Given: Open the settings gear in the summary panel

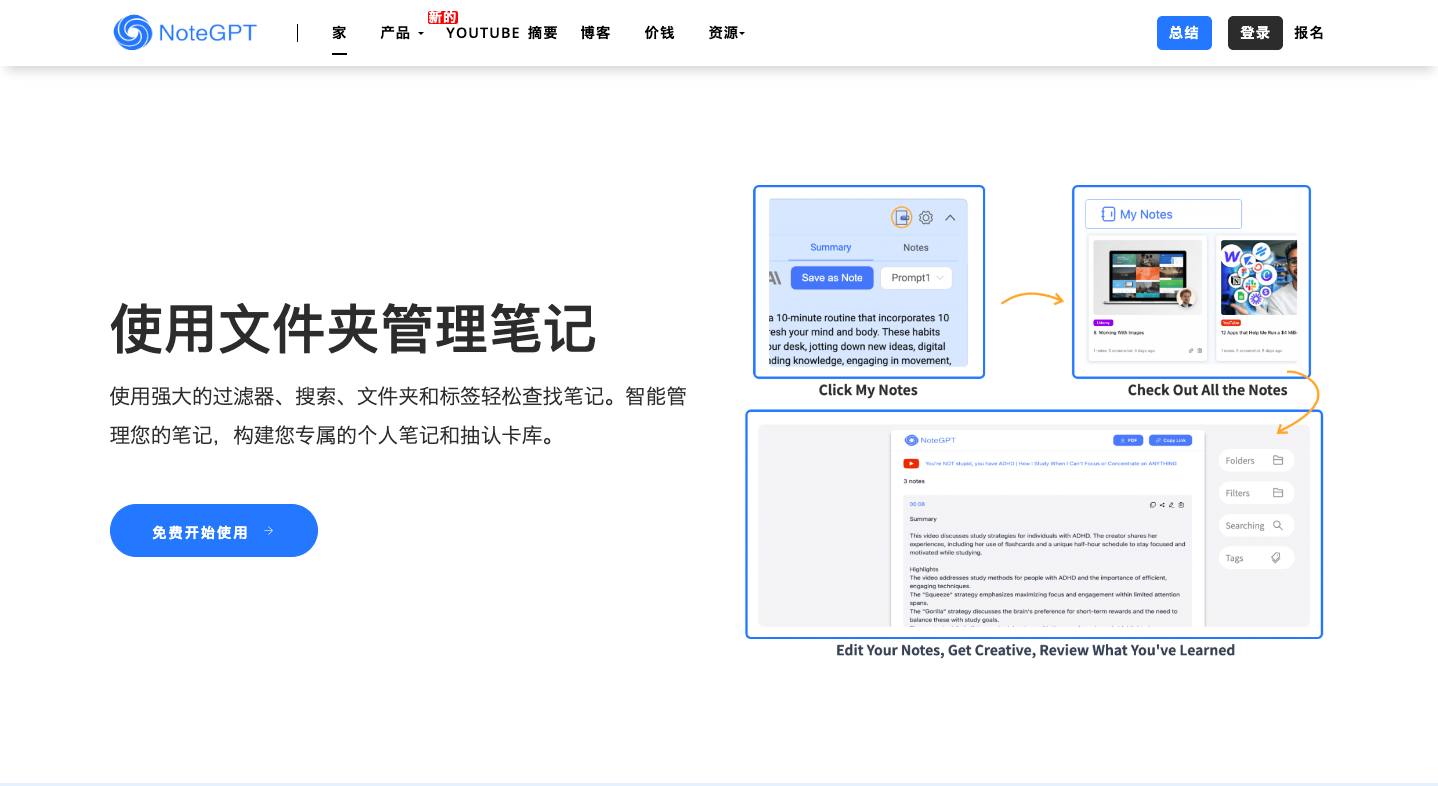Looking at the screenshot, I should (926, 217).
